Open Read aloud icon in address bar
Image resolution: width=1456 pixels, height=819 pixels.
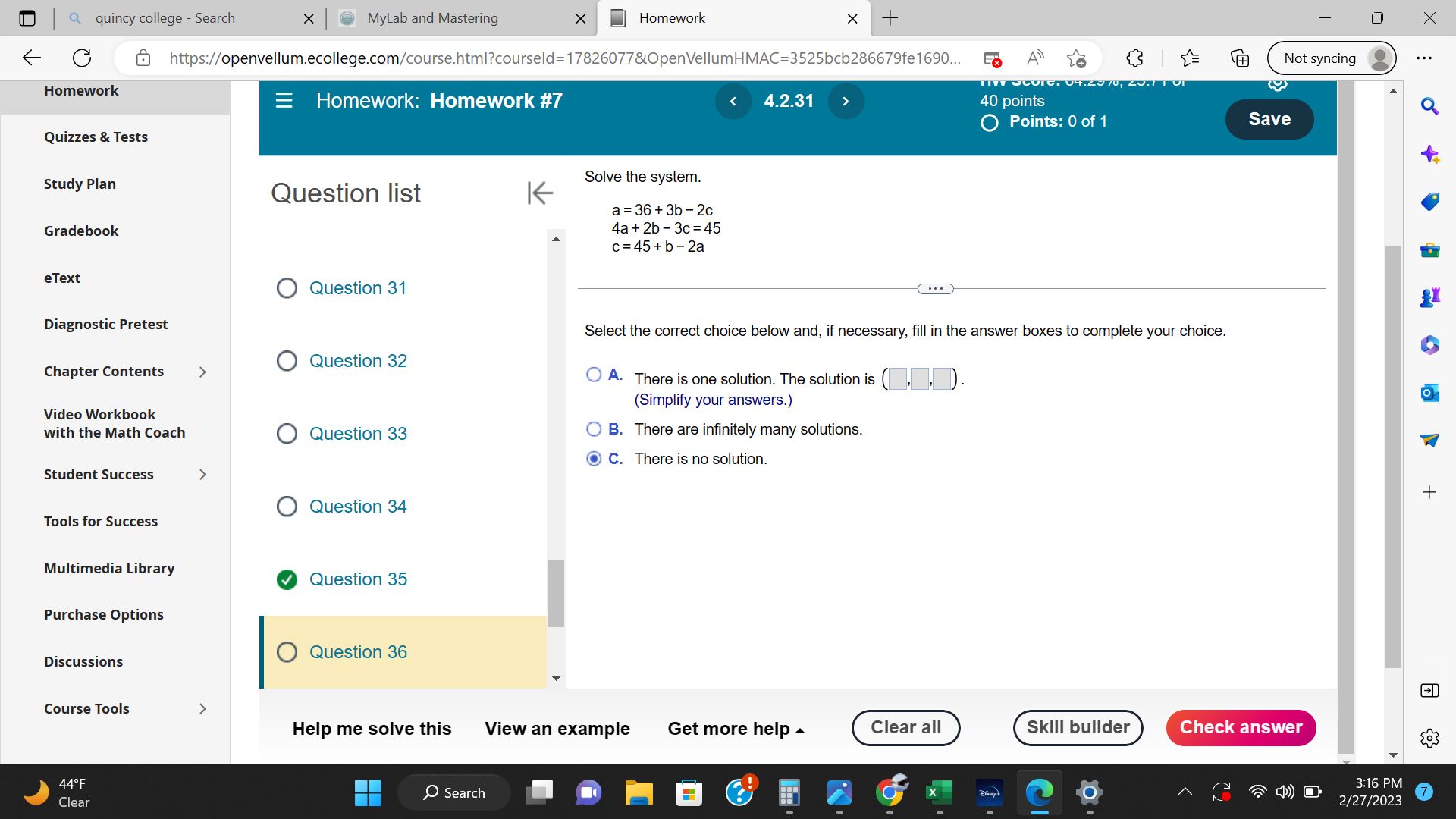point(1034,58)
